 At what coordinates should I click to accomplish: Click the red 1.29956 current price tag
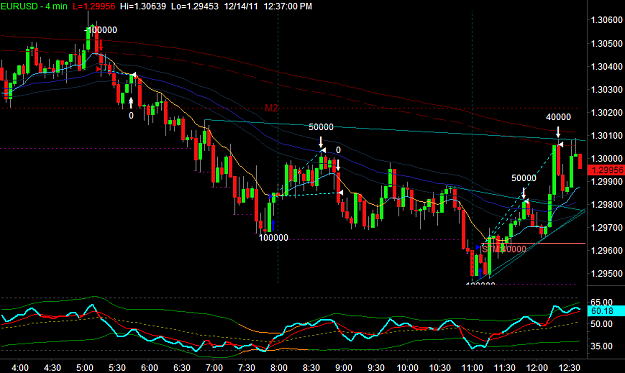pyautogui.click(x=606, y=170)
